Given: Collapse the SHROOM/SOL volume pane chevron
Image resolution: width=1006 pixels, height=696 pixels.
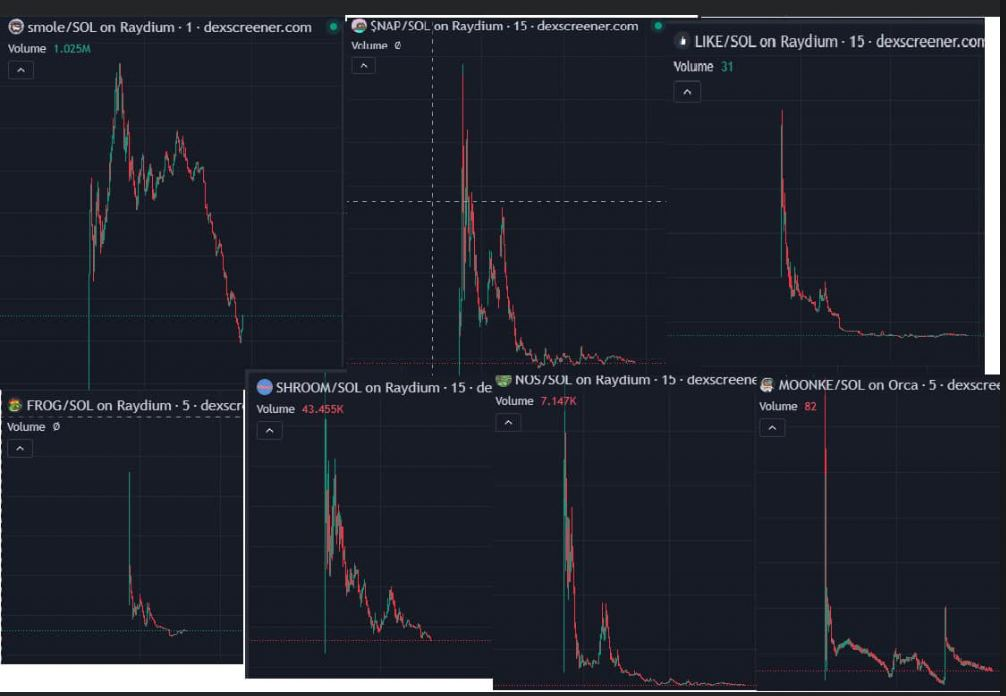Looking at the screenshot, I should pyautogui.click(x=269, y=430).
